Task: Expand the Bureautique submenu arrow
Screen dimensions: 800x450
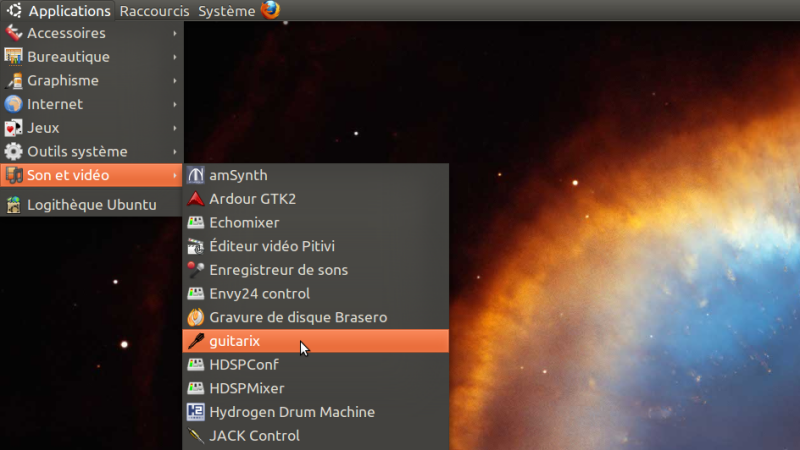Action: point(175,57)
